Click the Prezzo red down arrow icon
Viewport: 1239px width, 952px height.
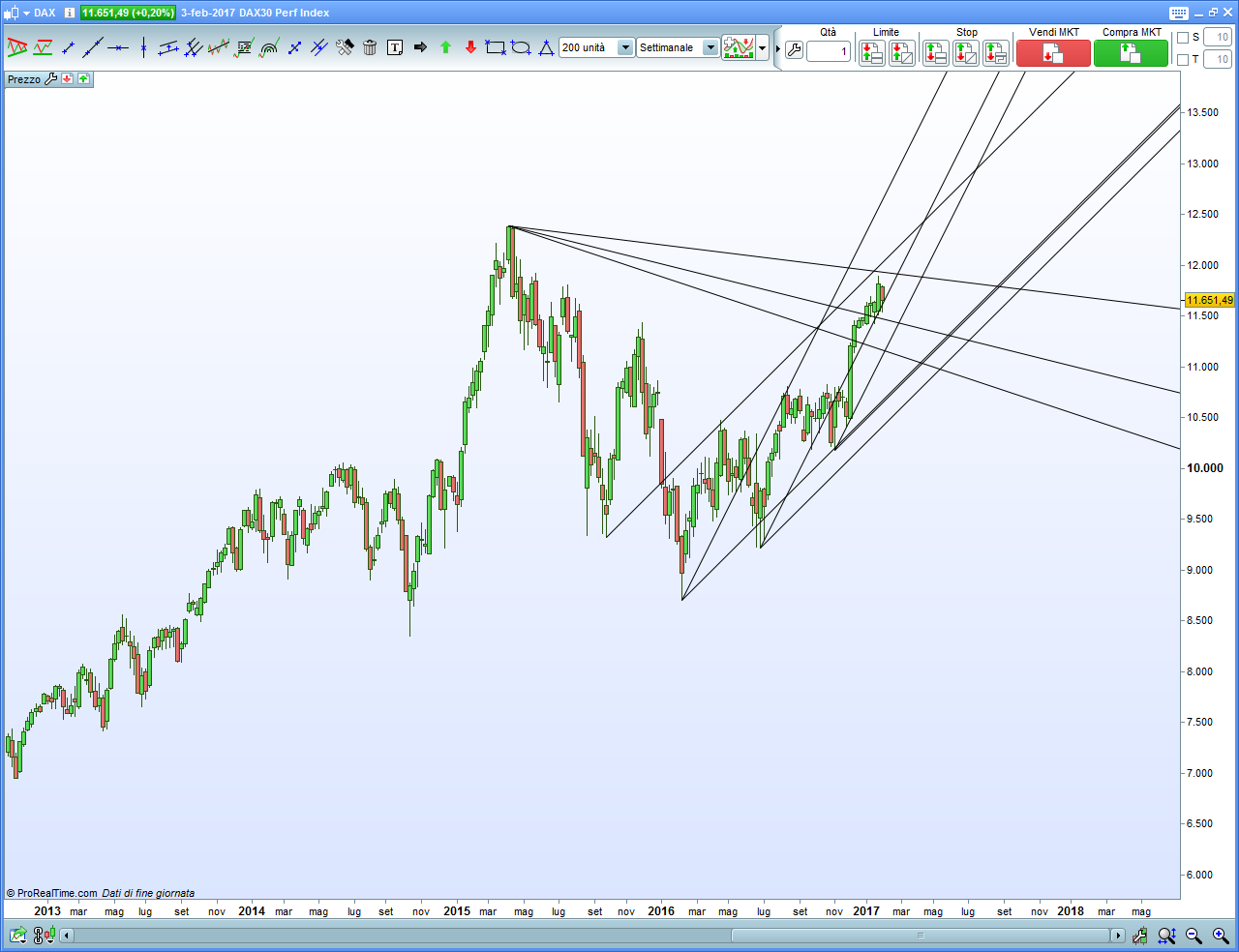[67, 79]
